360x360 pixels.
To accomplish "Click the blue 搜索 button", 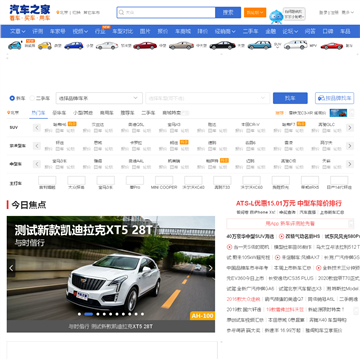I will point(228,13).
